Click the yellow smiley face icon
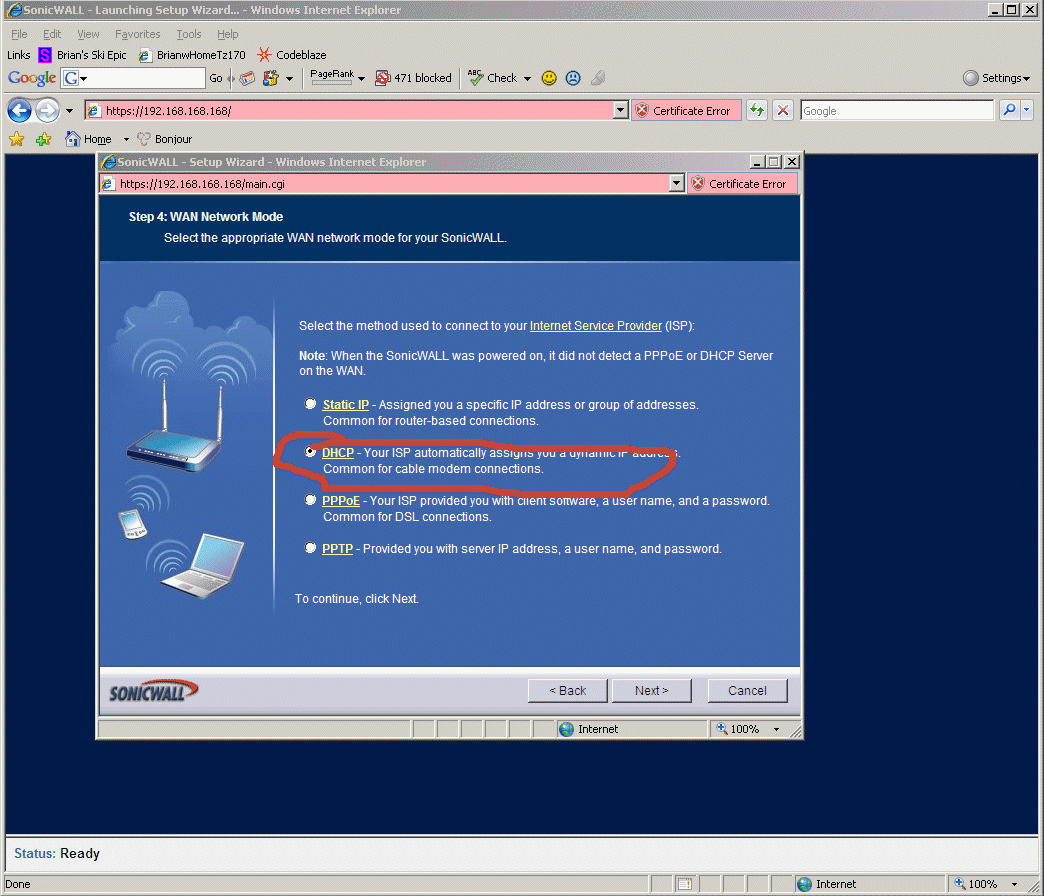The height and width of the screenshot is (896, 1044). [x=549, y=78]
